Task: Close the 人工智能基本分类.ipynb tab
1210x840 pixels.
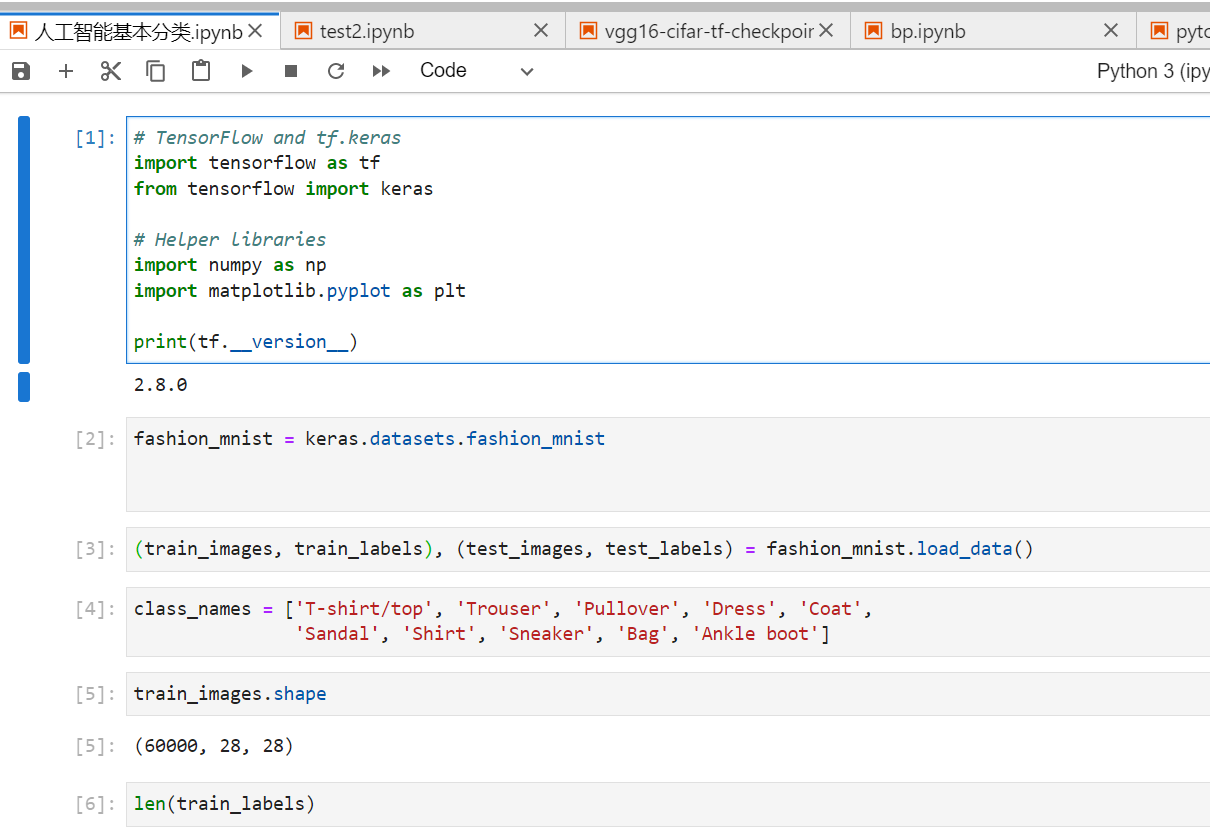Action: click(x=256, y=31)
